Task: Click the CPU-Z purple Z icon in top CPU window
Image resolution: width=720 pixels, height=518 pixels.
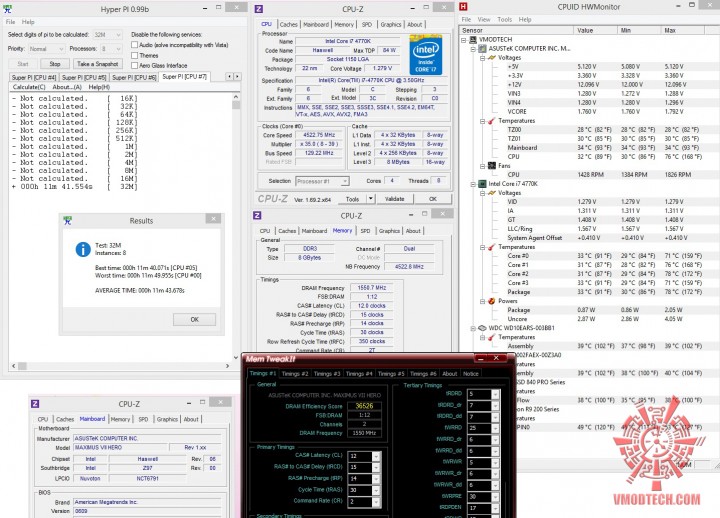Action: pyautogui.click(x=259, y=9)
